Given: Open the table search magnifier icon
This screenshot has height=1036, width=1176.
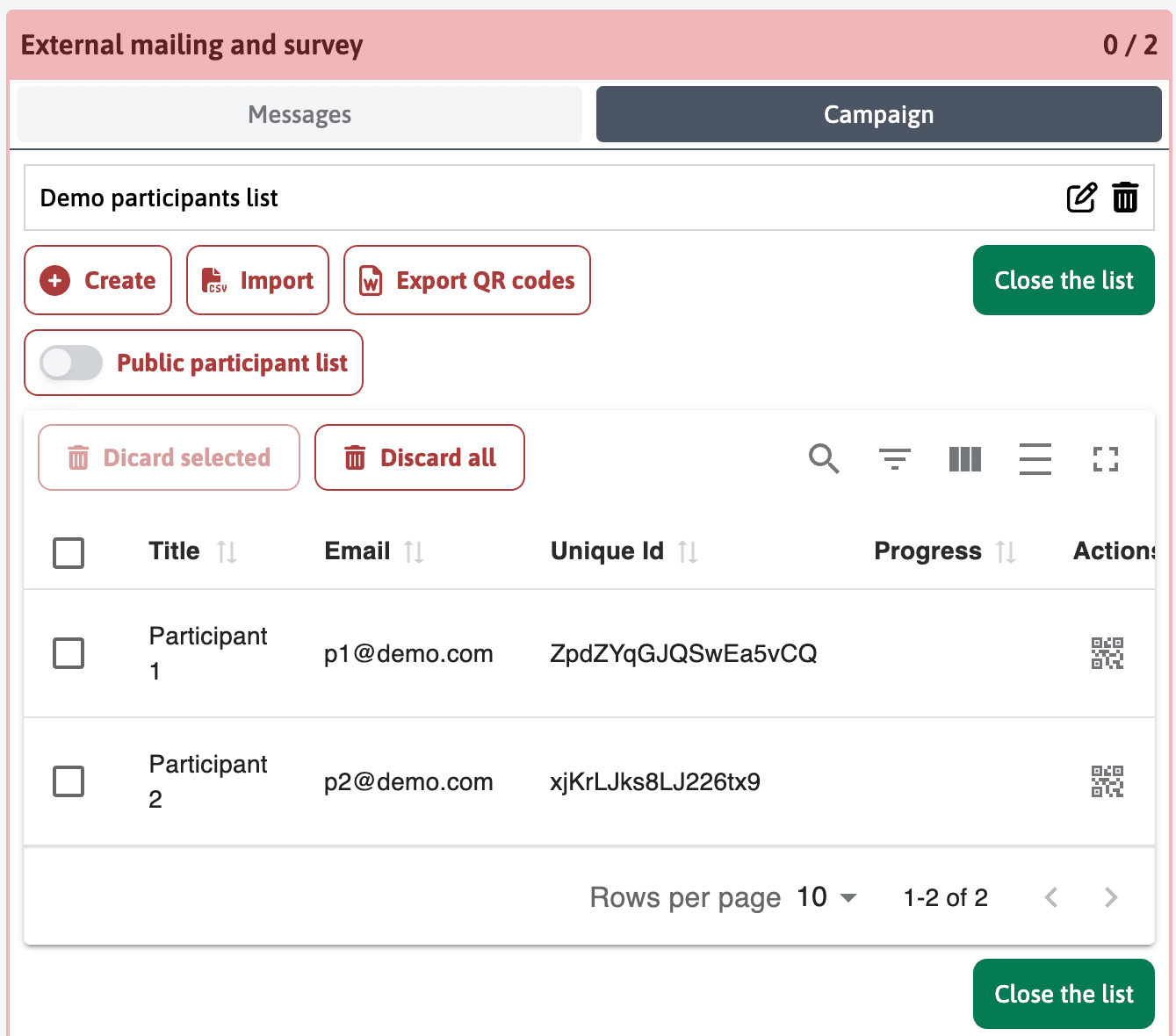Looking at the screenshot, I should 824,458.
